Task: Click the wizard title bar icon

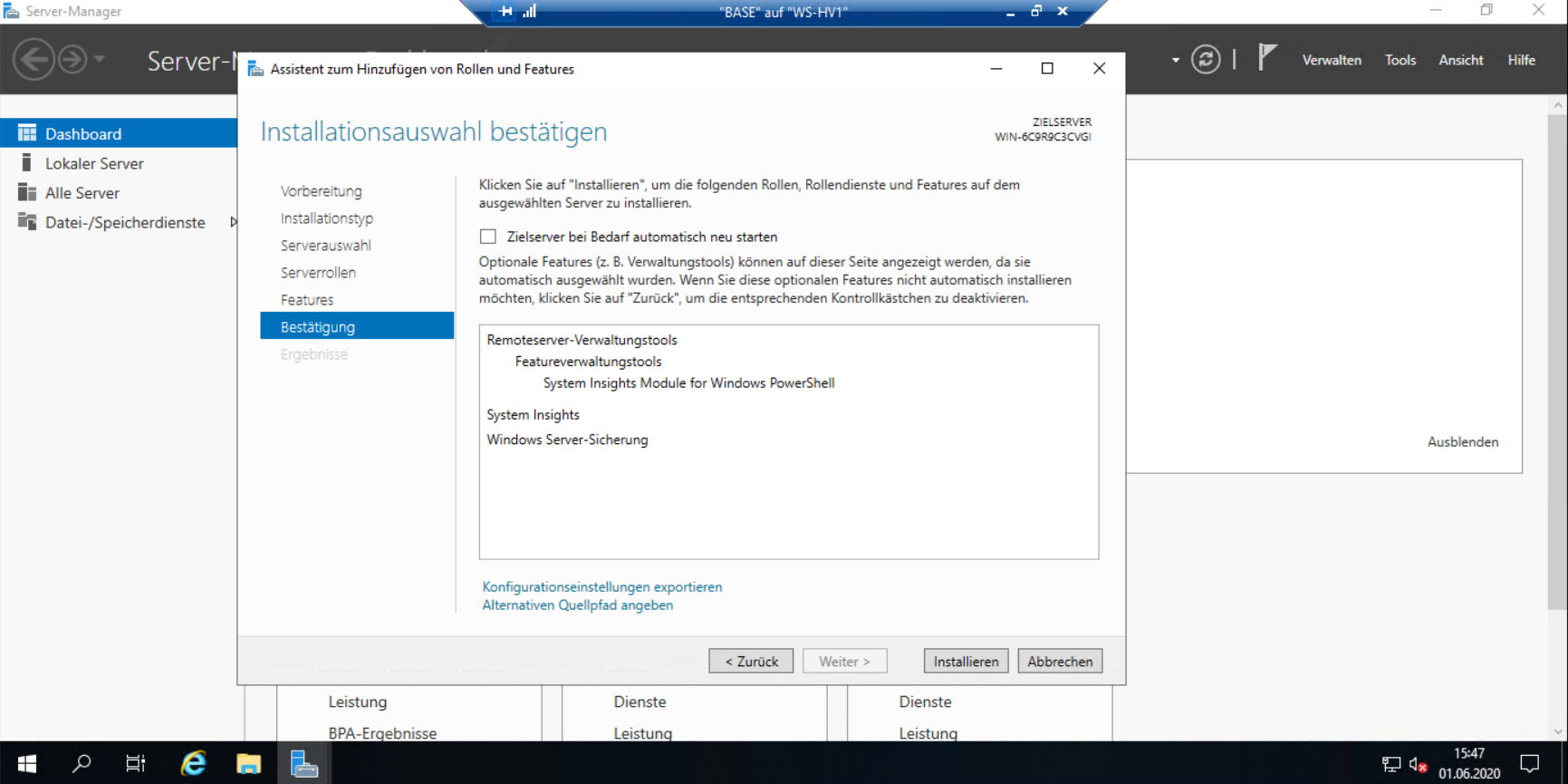Action: [255, 69]
